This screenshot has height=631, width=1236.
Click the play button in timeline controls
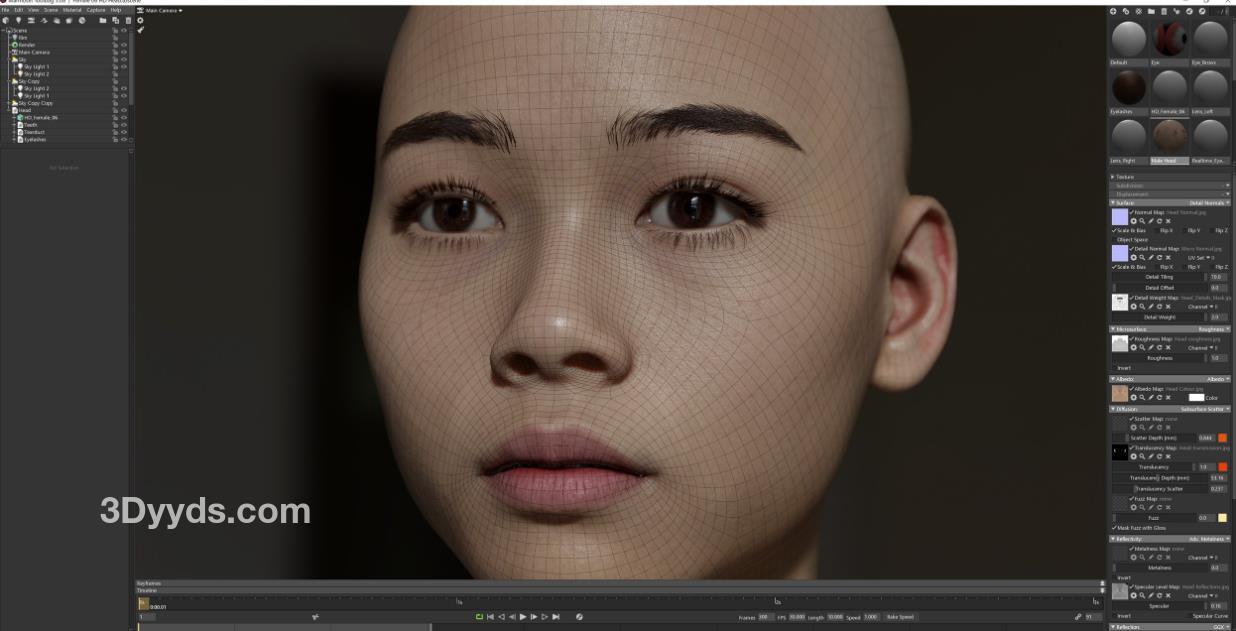[x=523, y=617]
